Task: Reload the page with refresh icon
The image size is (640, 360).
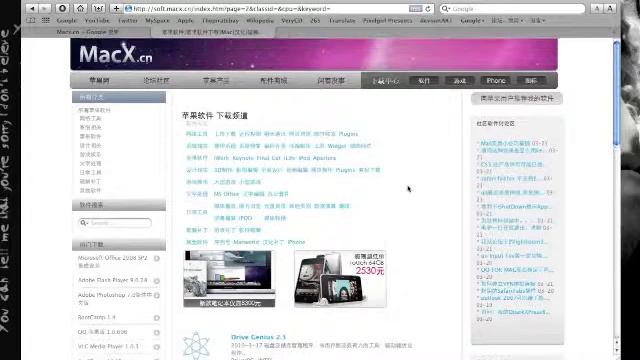Action: [428, 9]
